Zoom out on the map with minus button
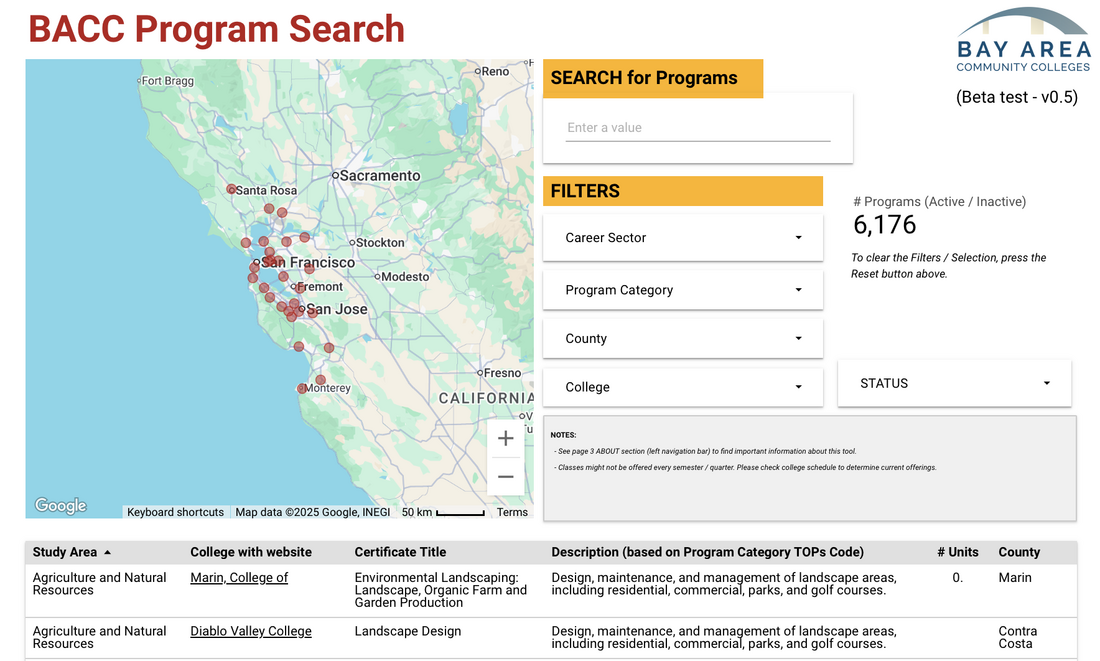The height and width of the screenshot is (661, 1100). pyautogui.click(x=505, y=477)
